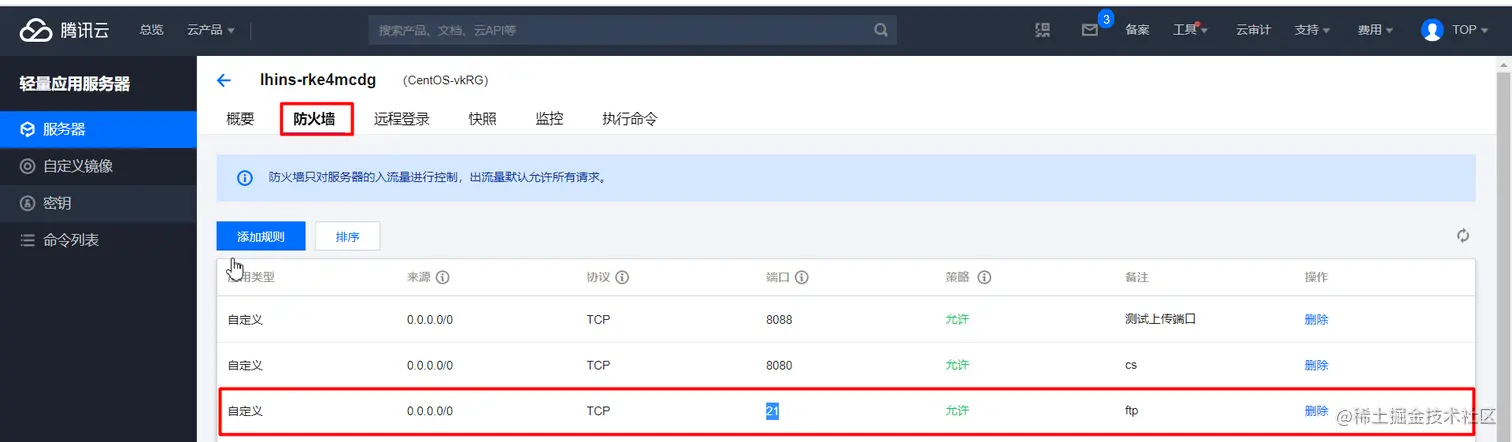Expand the 费用 dropdown
Viewport: 1512px width, 442px height.
pos(1375,30)
